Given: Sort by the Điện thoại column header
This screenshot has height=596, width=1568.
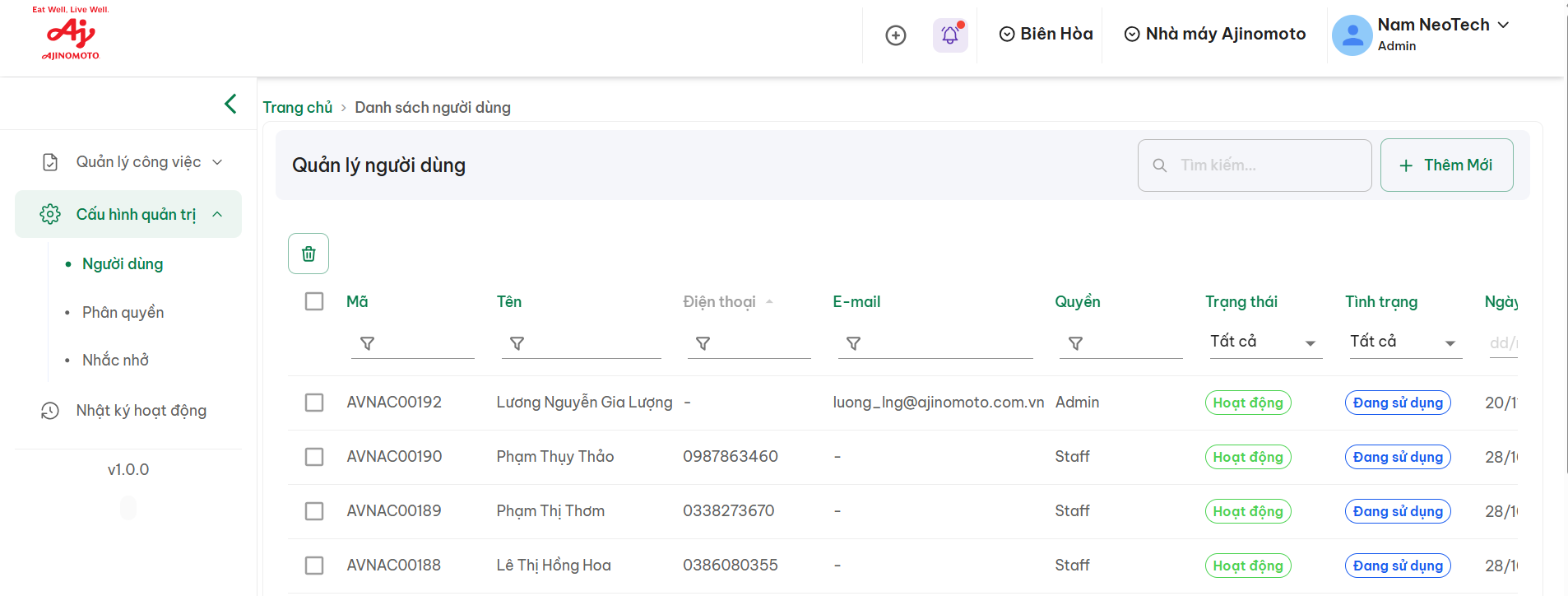Looking at the screenshot, I should (x=720, y=302).
